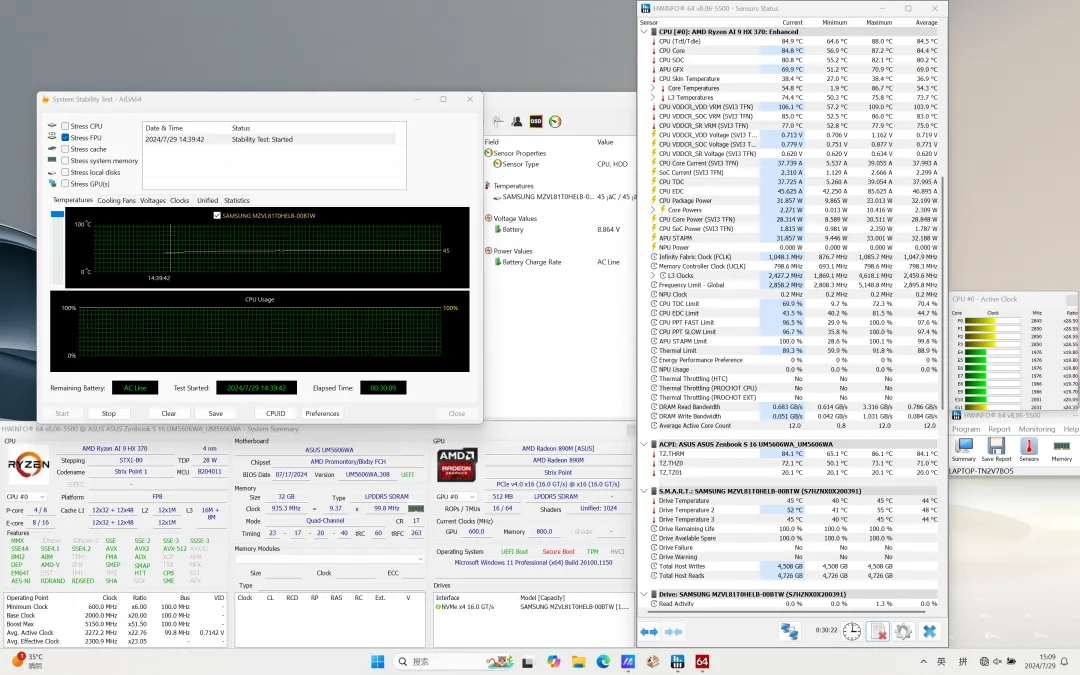Open HWiNFO taskbar icon

pos(678,662)
